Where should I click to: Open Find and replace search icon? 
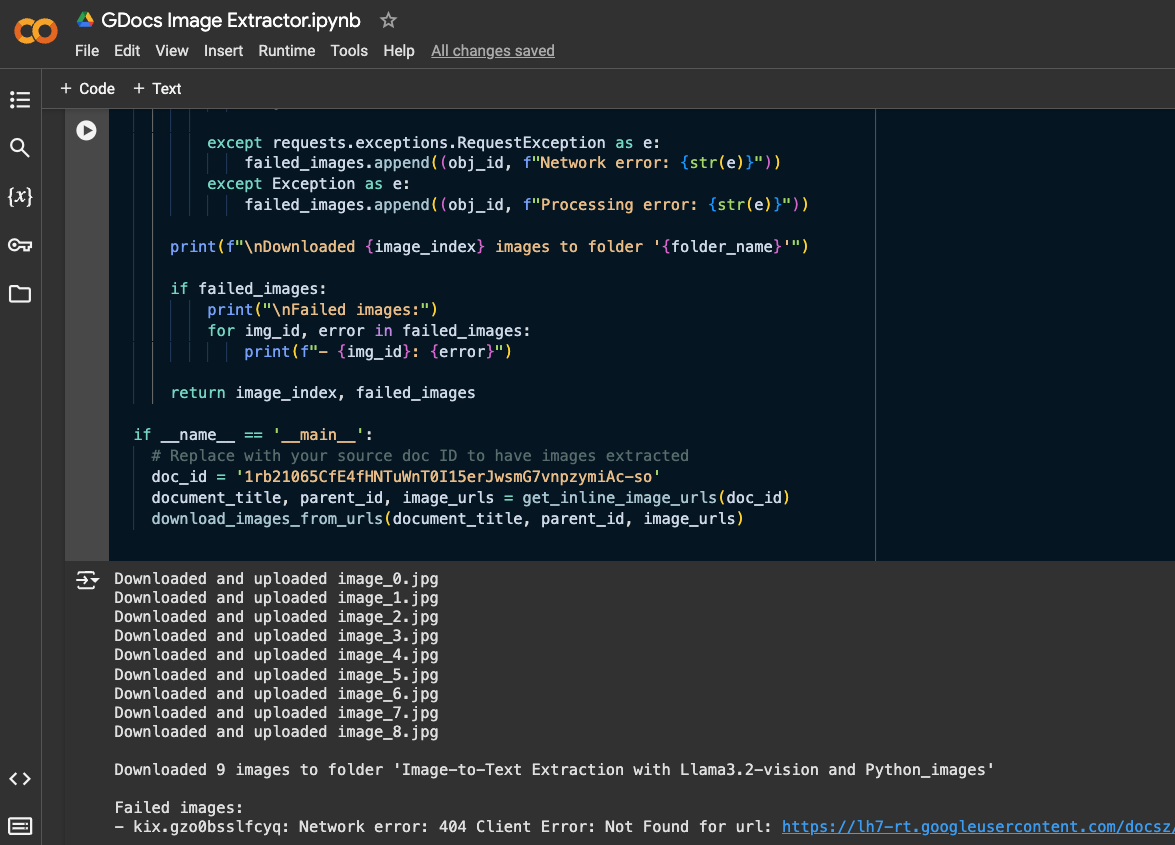point(20,148)
